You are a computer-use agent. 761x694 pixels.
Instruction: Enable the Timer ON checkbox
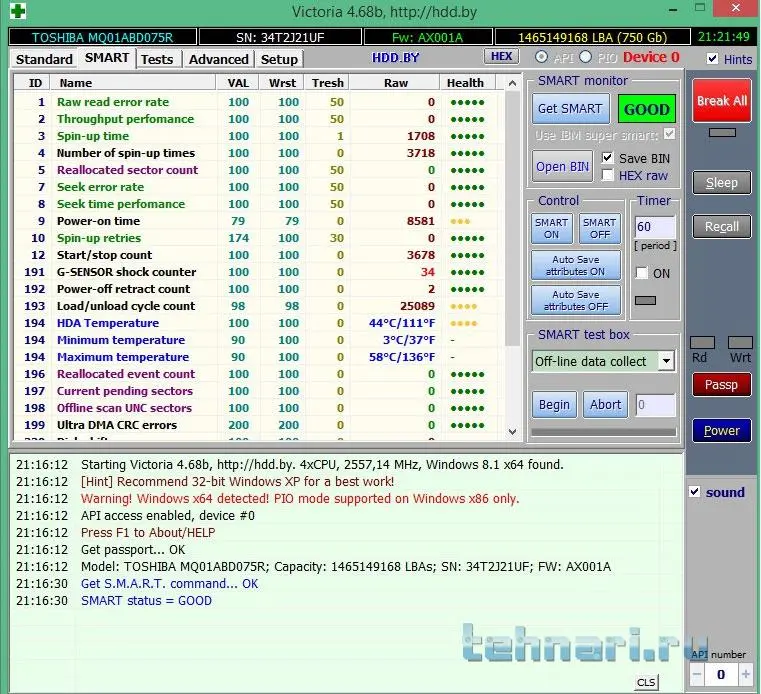pyautogui.click(x=642, y=273)
